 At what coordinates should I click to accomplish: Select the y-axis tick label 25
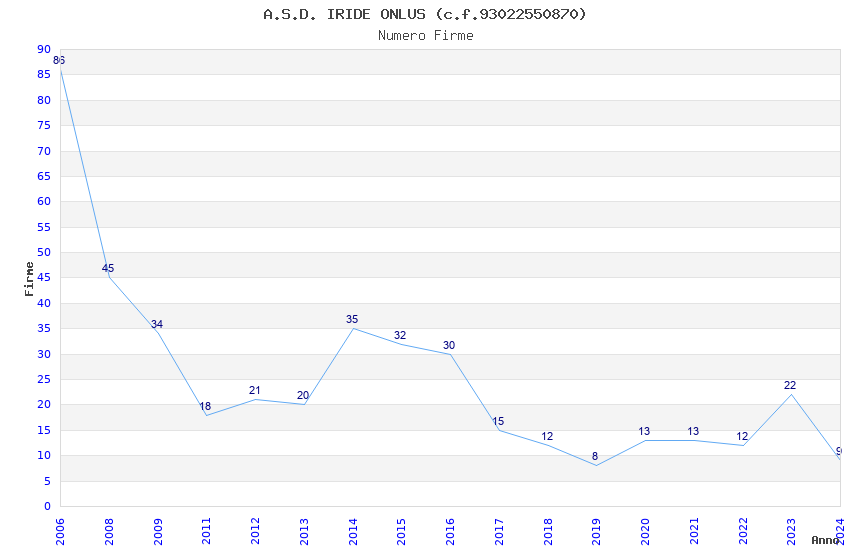point(44,379)
